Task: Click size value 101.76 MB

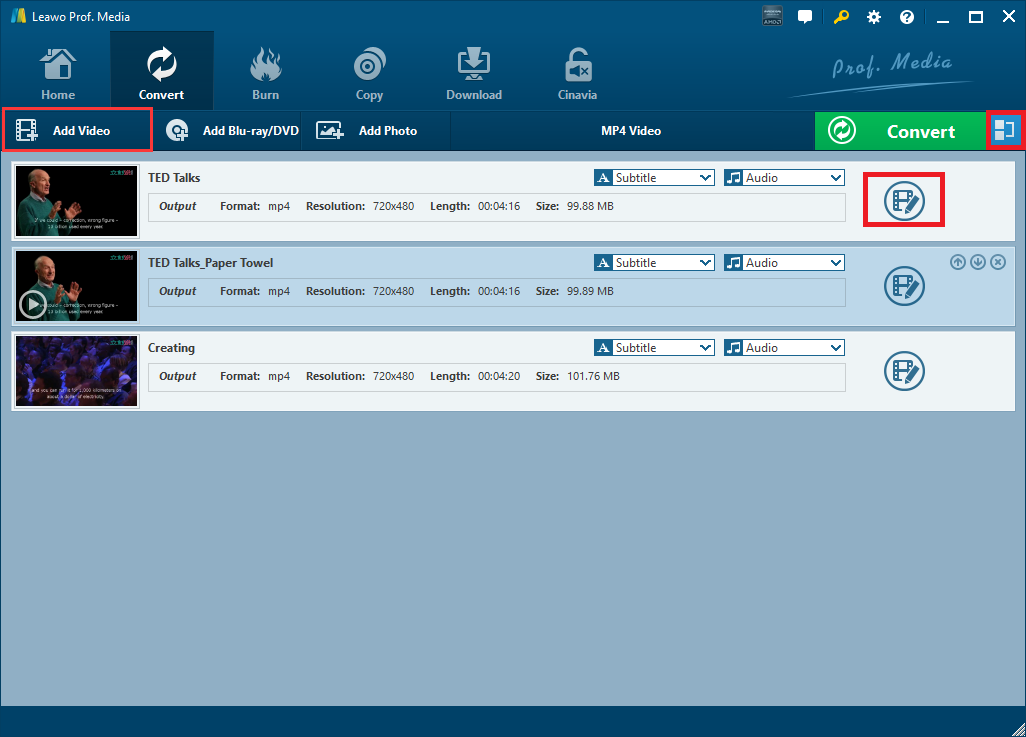Action: pyautogui.click(x=593, y=376)
